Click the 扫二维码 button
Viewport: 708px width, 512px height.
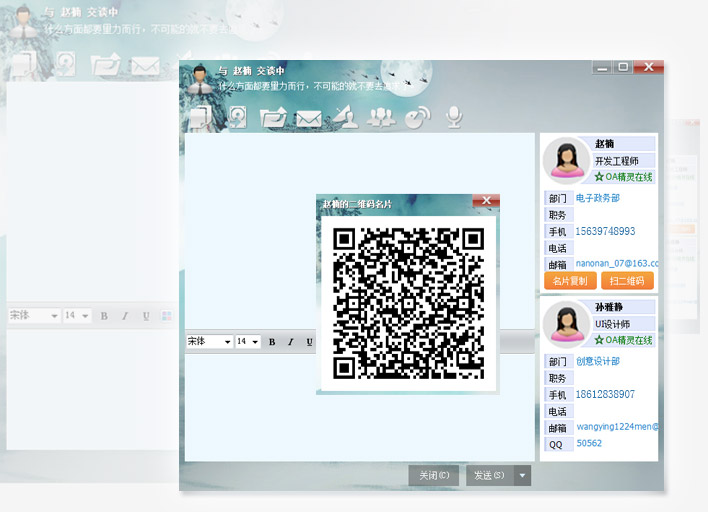pyautogui.click(x=627, y=281)
